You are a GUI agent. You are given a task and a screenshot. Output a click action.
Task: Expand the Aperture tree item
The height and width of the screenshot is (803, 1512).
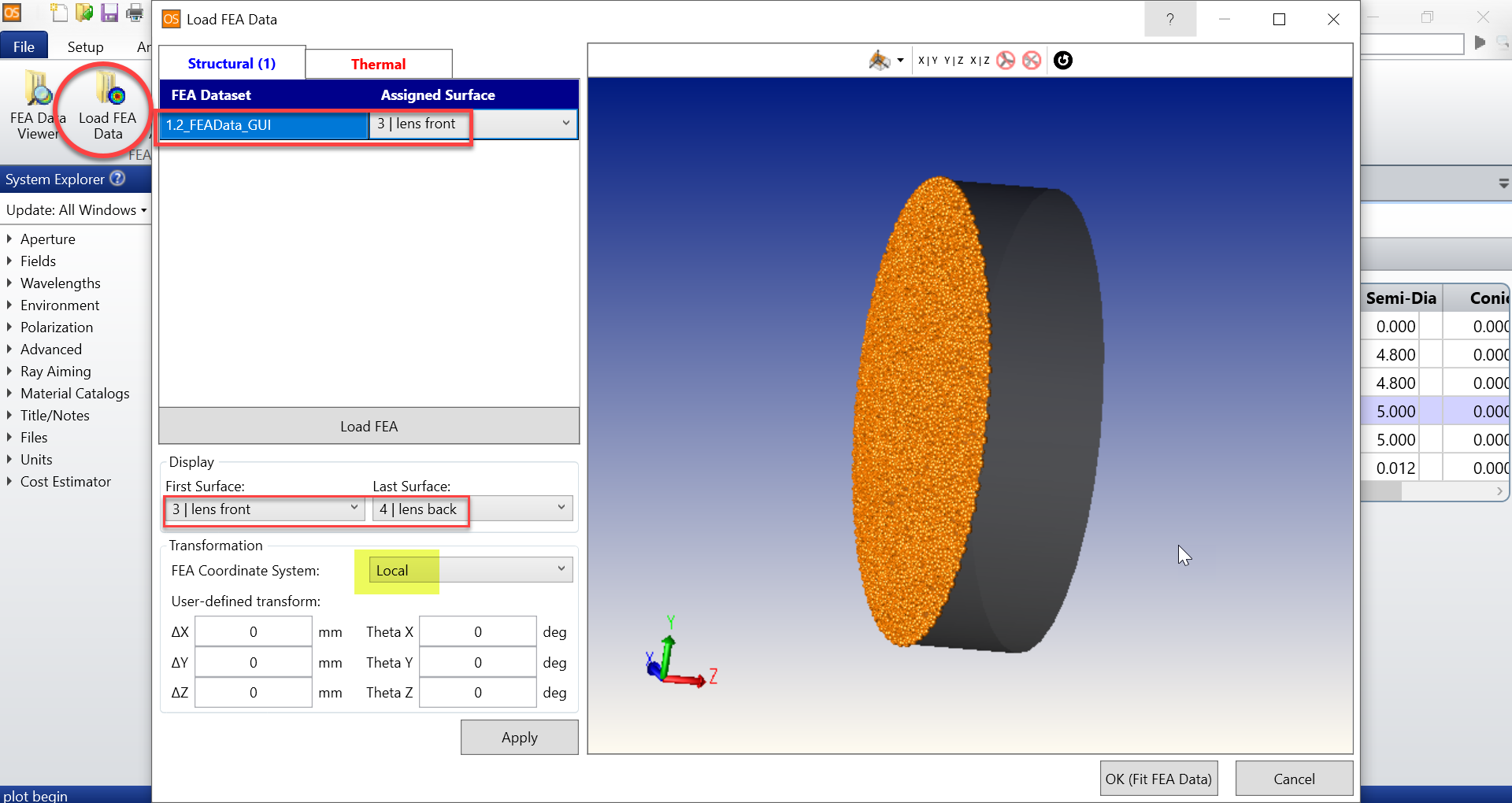[x=9, y=239]
